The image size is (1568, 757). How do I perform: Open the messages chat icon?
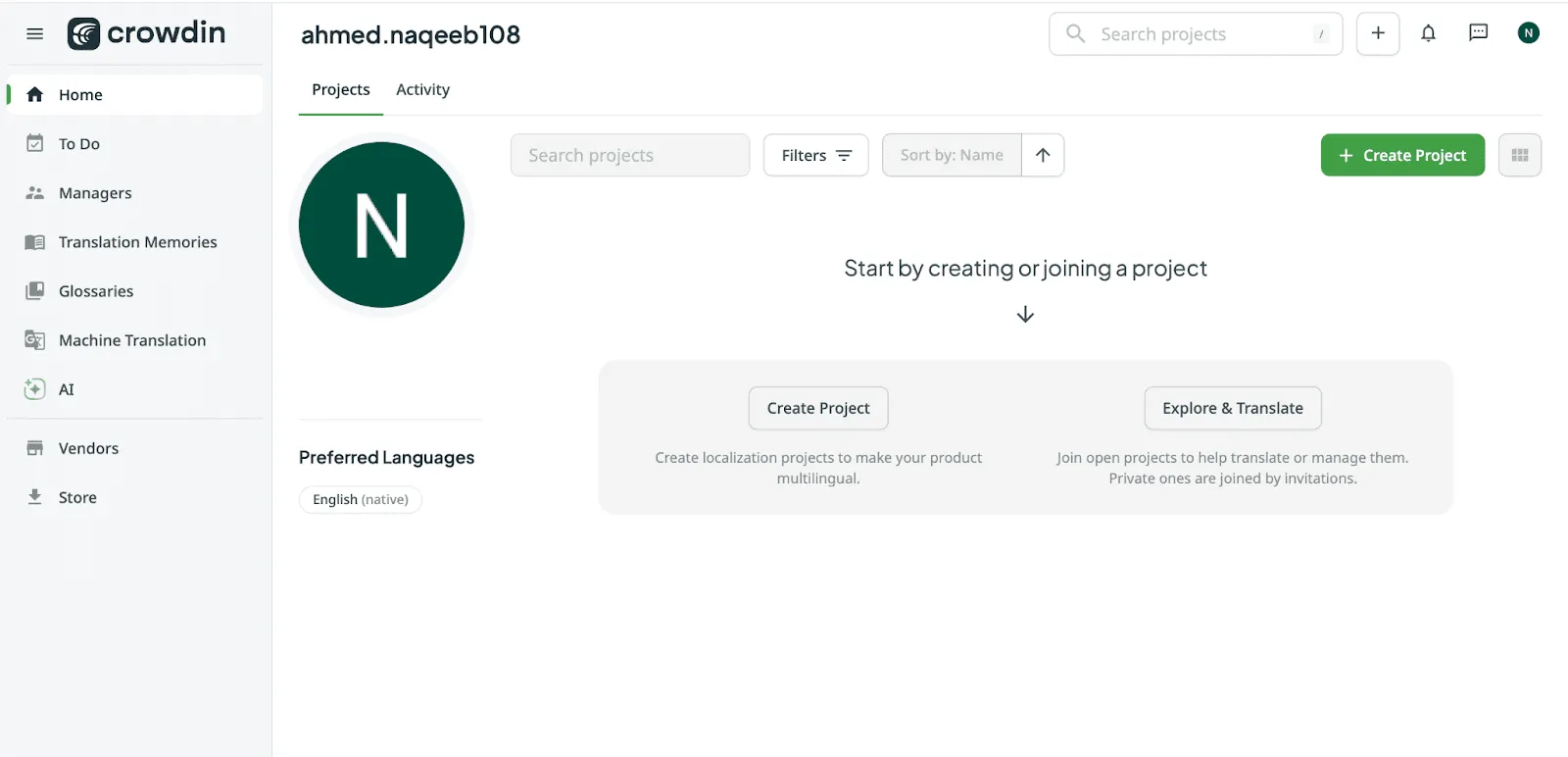pyautogui.click(x=1477, y=32)
